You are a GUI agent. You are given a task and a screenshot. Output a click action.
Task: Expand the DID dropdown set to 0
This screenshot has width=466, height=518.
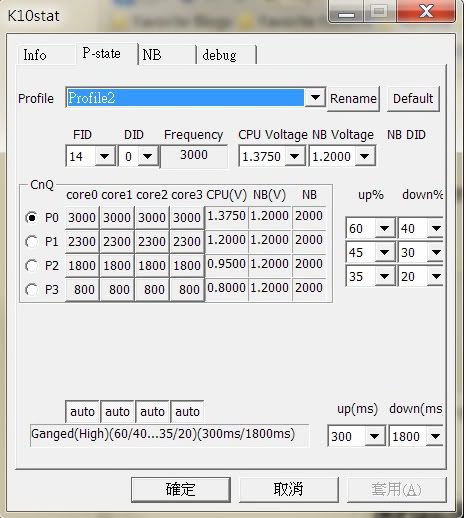[138, 156]
